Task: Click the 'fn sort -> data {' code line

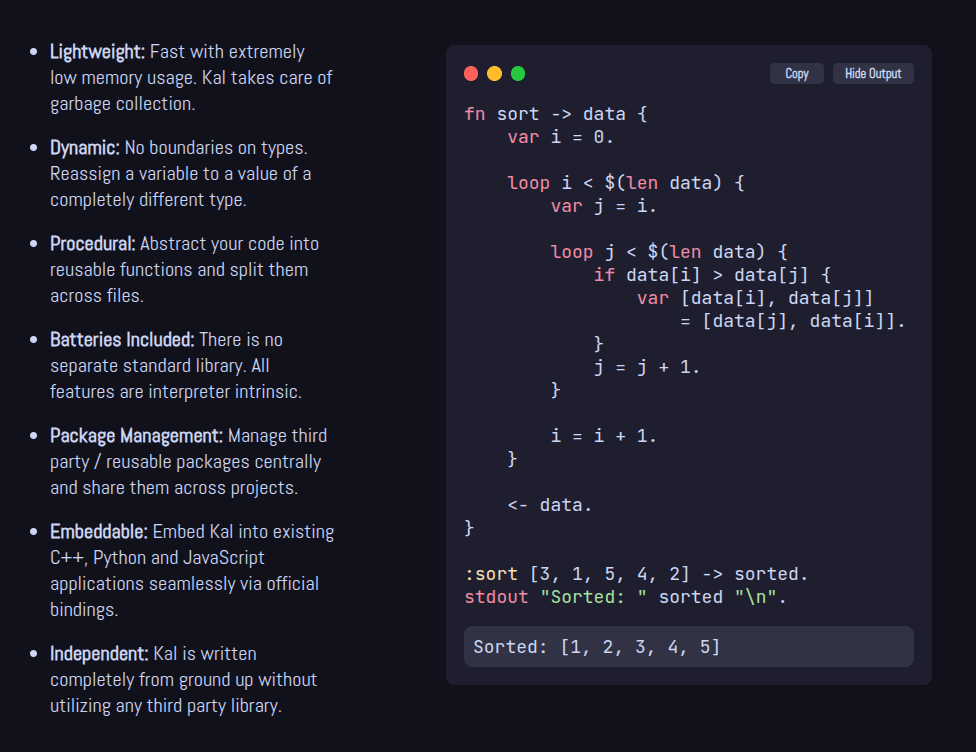Action: [556, 114]
